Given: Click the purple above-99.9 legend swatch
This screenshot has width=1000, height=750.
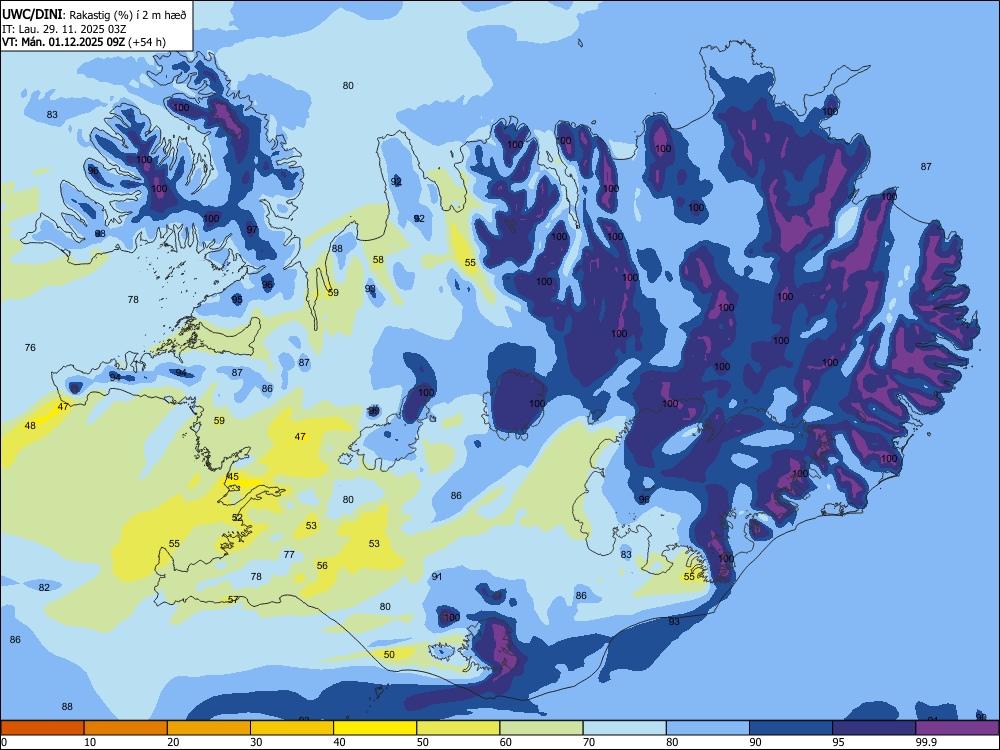Looking at the screenshot, I should click(x=957, y=728).
